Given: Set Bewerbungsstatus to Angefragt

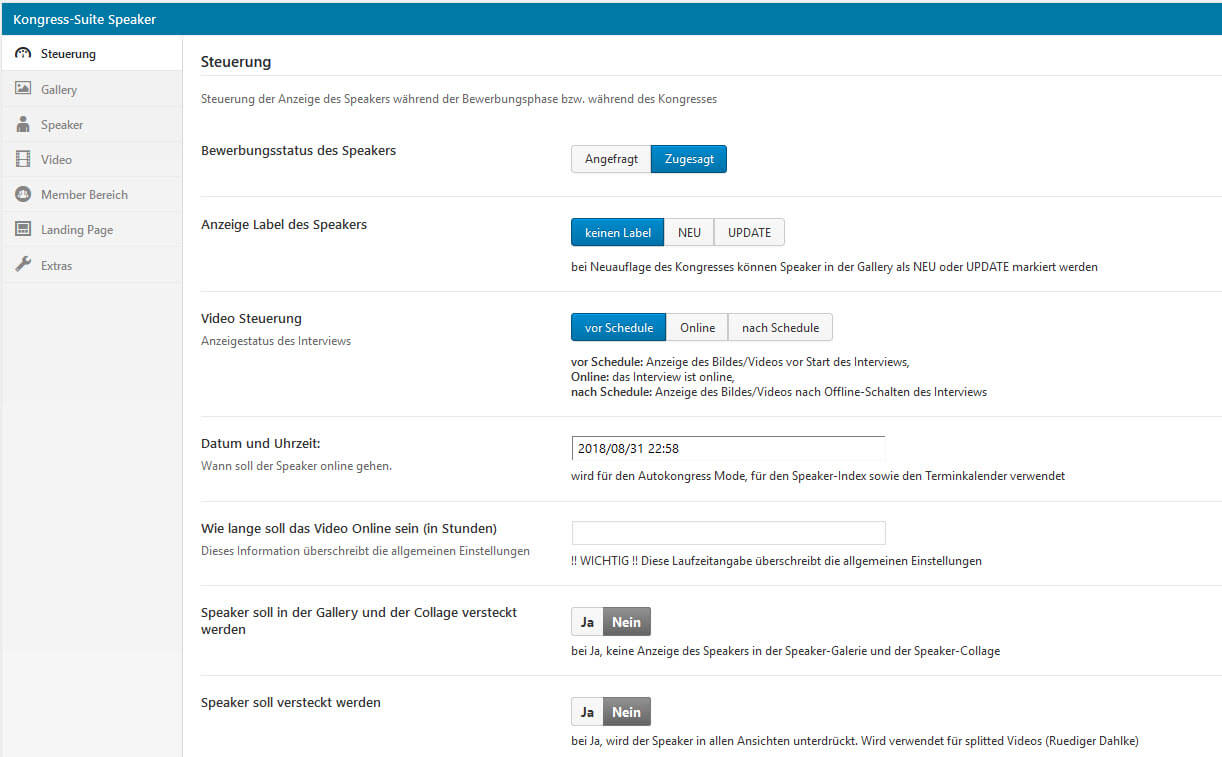Looking at the screenshot, I should tap(611, 160).
